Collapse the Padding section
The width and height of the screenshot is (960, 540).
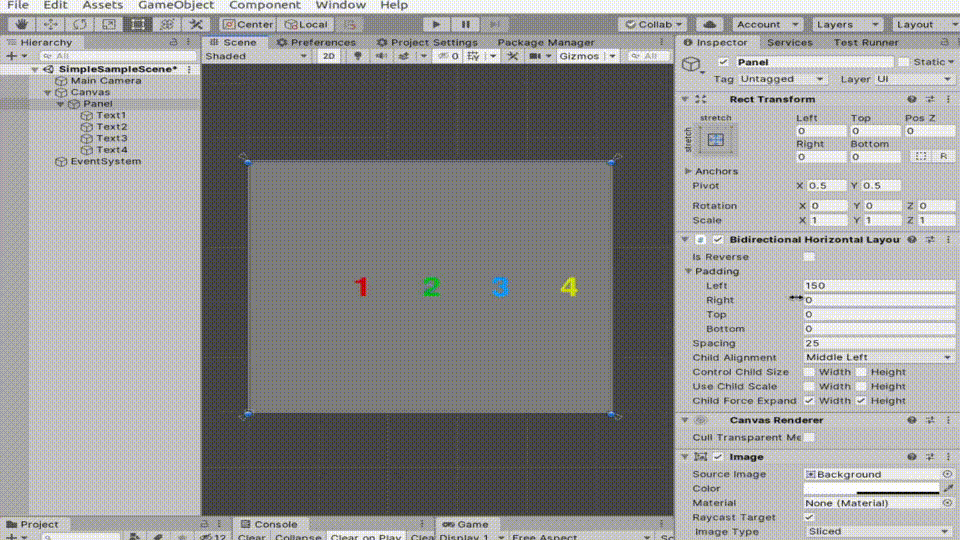688,271
